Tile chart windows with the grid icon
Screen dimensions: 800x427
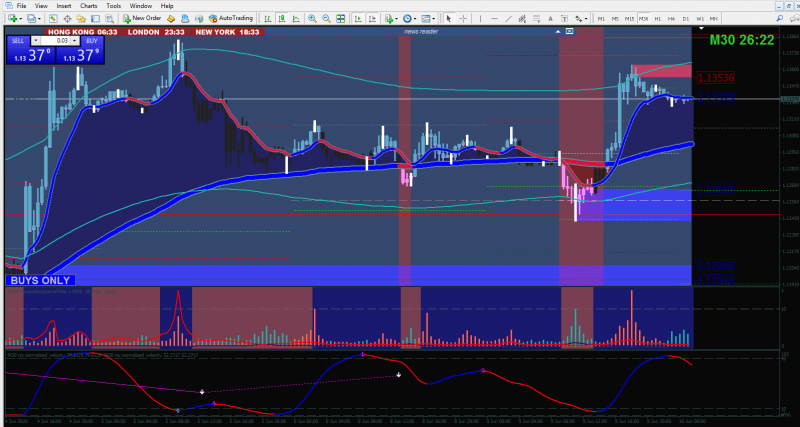click(340, 18)
